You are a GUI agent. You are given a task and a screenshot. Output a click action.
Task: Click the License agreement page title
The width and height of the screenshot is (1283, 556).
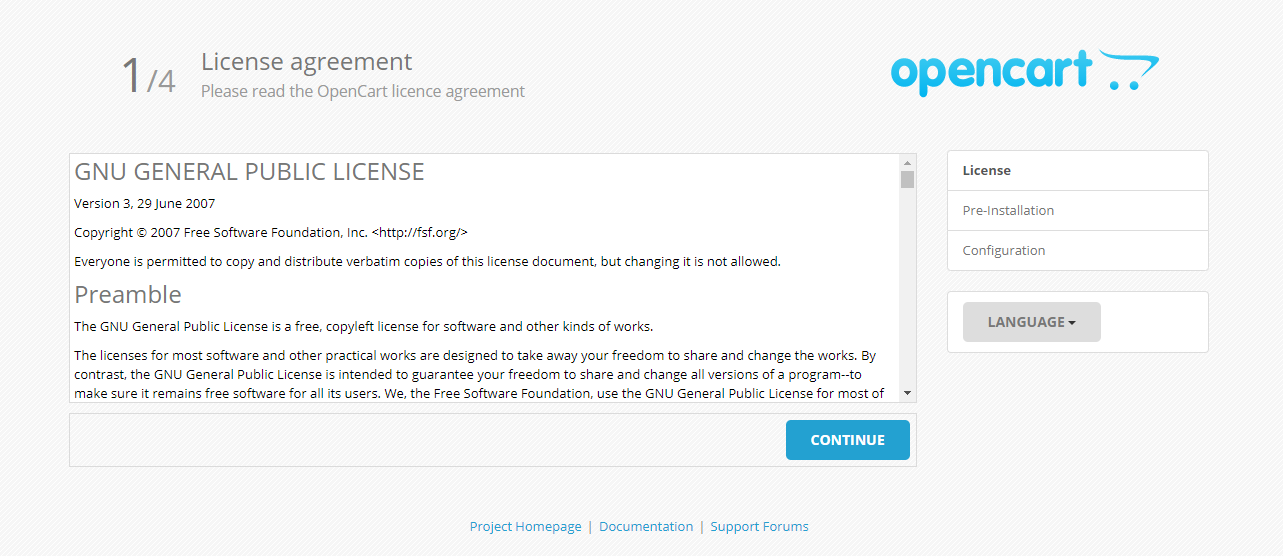[306, 62]
